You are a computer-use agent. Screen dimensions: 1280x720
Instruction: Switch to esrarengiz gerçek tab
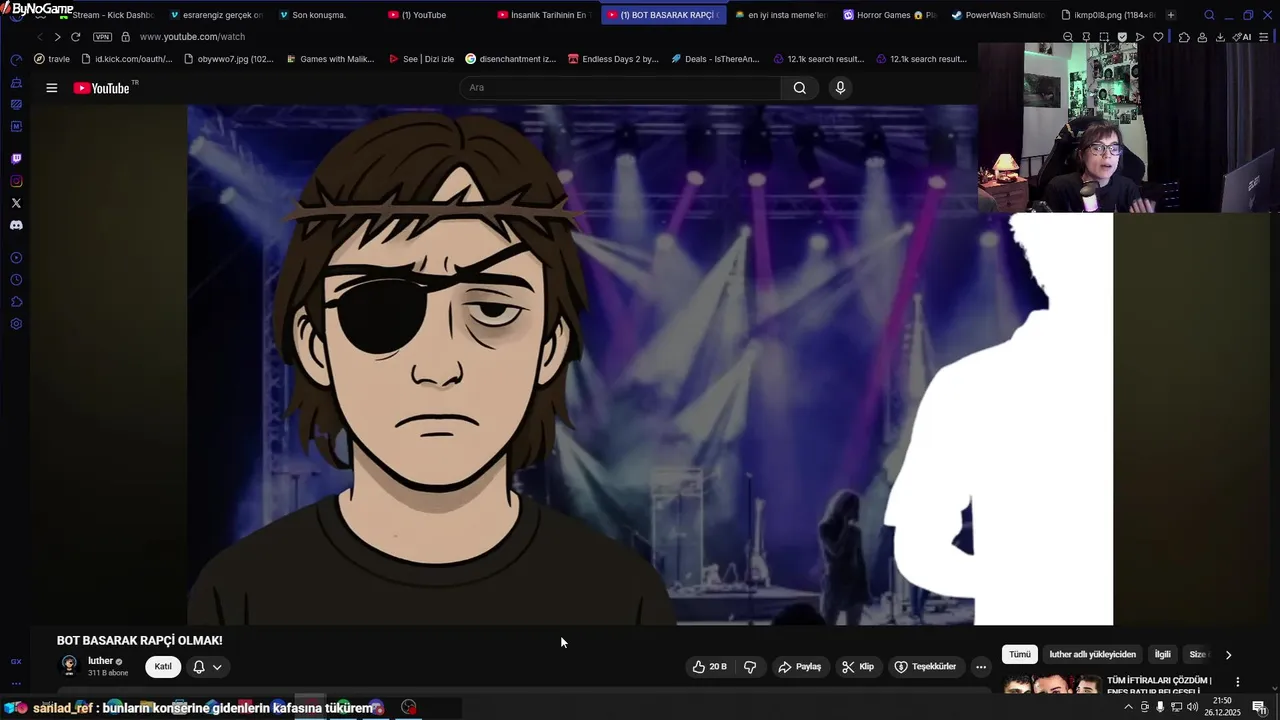click(216, 15)
